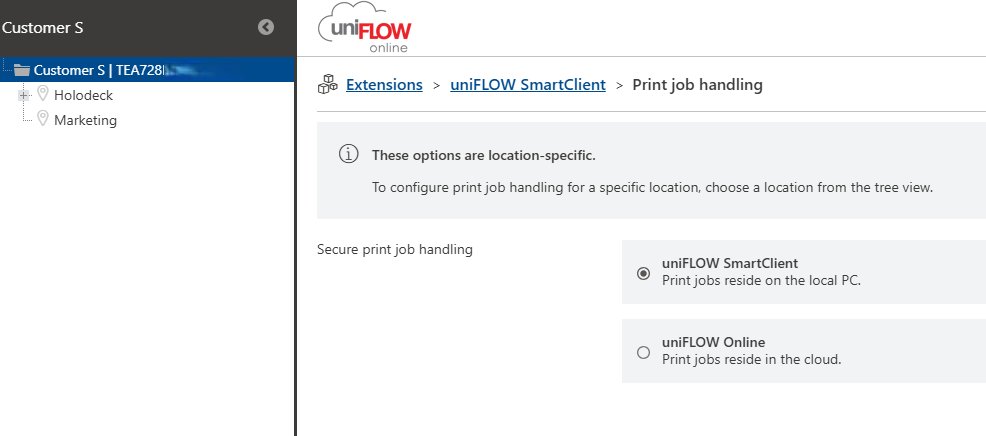Click the uniFLOW online cloud logo
The height and width of the screenshot is (436, 986).
pyautogui.click(x=365, y=30)
